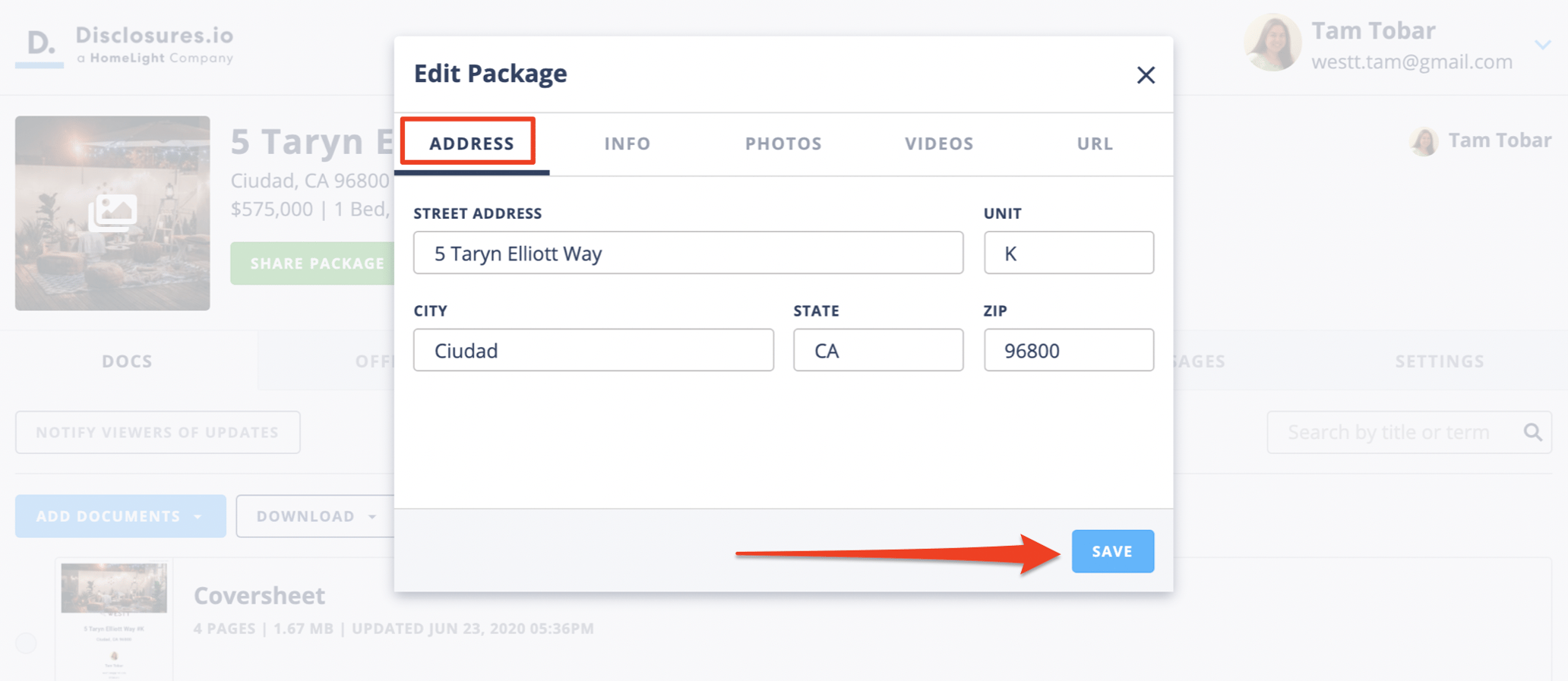Viewport: 1568px width, 681px height.
Task: Click small Tam Tobar agent avatar
Action: [1424, 141]
